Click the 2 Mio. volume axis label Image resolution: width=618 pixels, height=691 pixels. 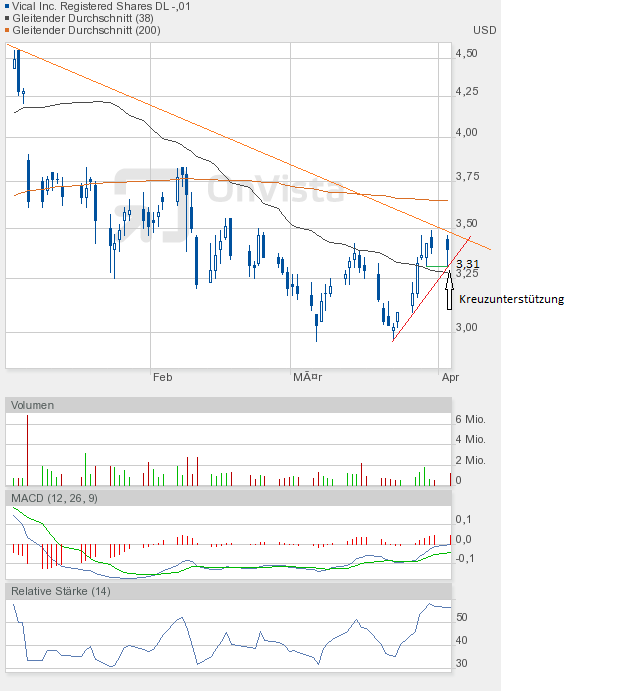pos(470,460)
